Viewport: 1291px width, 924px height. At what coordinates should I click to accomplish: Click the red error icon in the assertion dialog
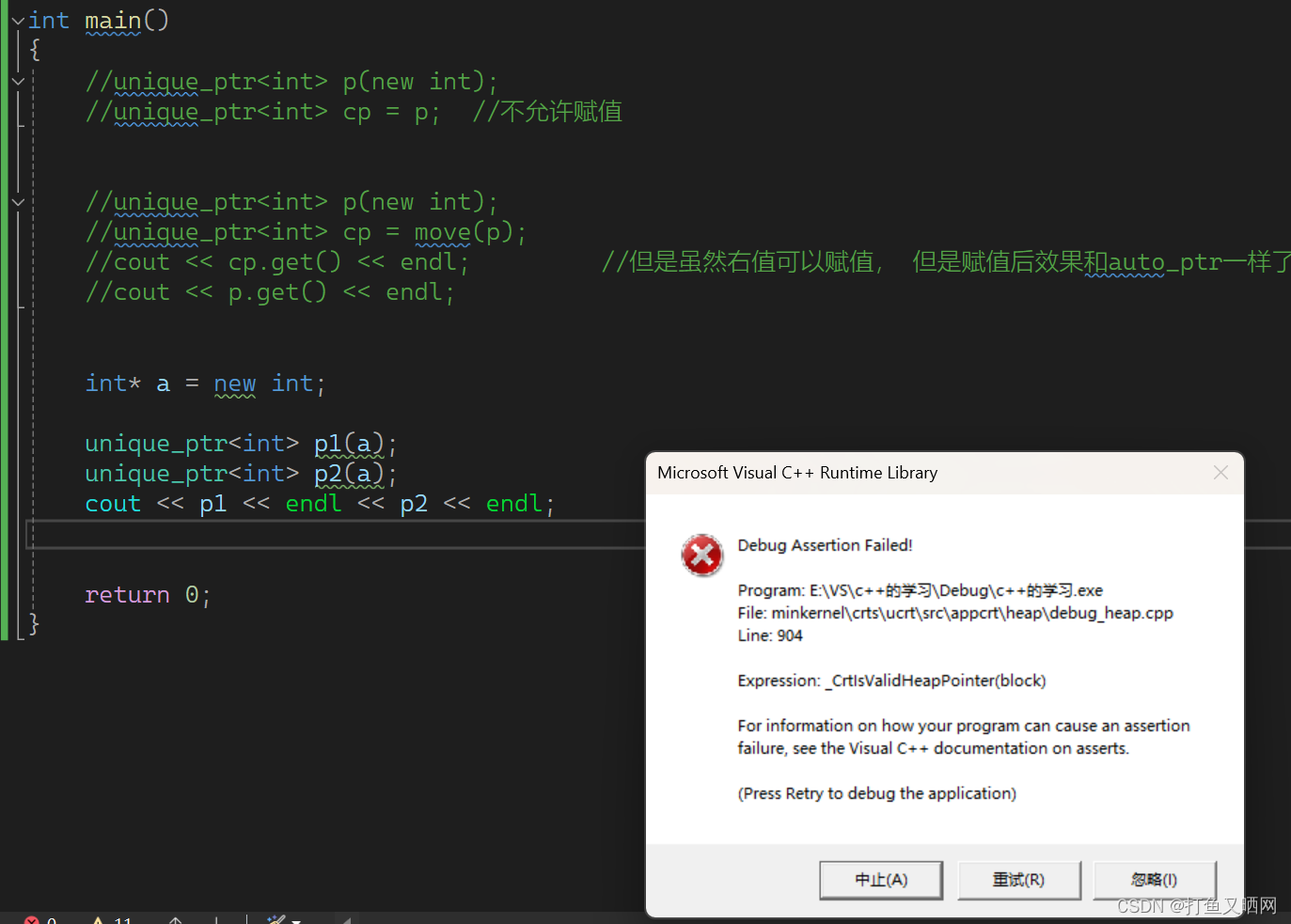point(702,556)
